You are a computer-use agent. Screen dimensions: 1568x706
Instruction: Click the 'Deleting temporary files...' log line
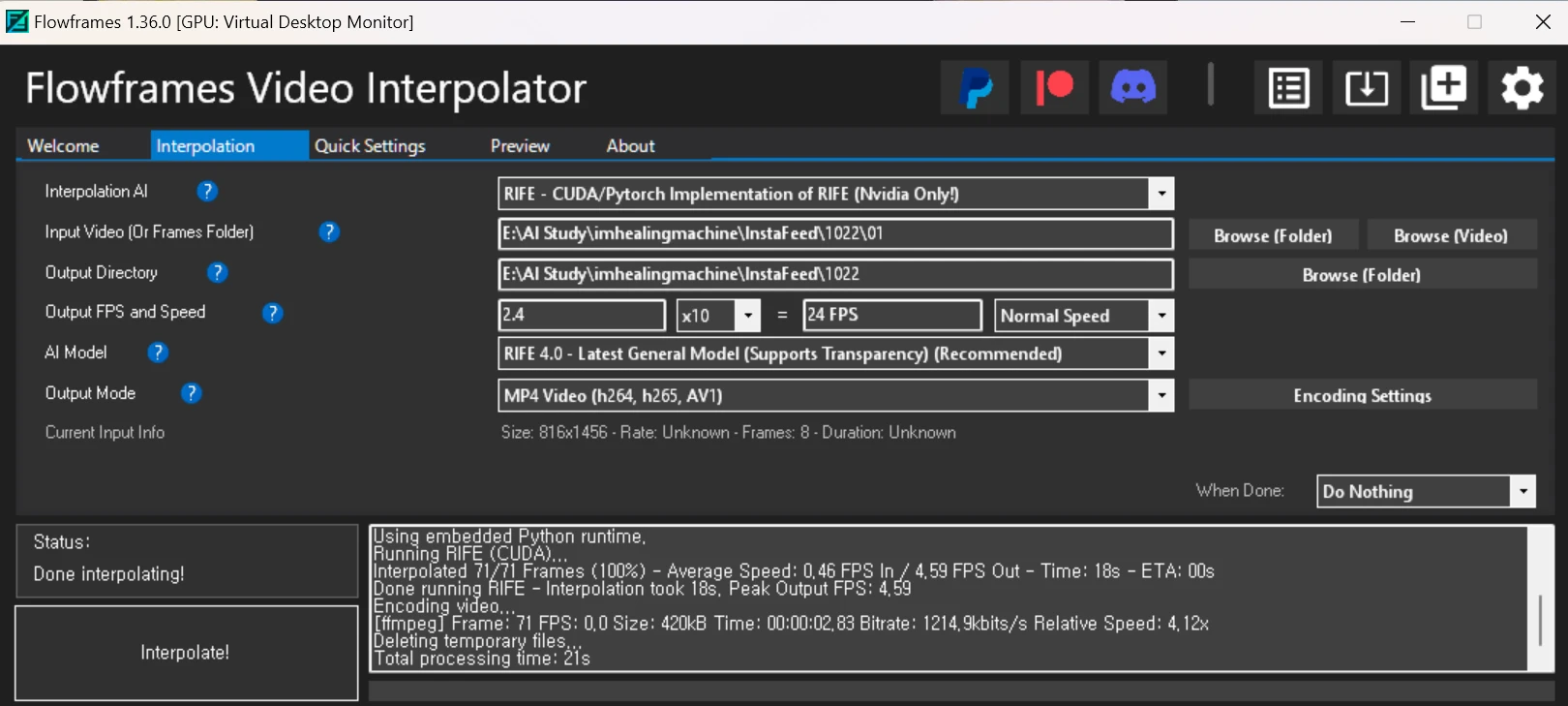tap(478, 641)
